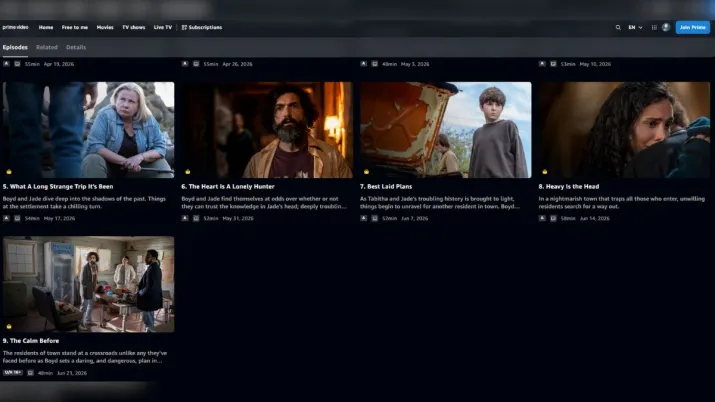Click the age rating icon beside May 10, 2026
Viewport: 715px width, 402px height.
(542, 64)
